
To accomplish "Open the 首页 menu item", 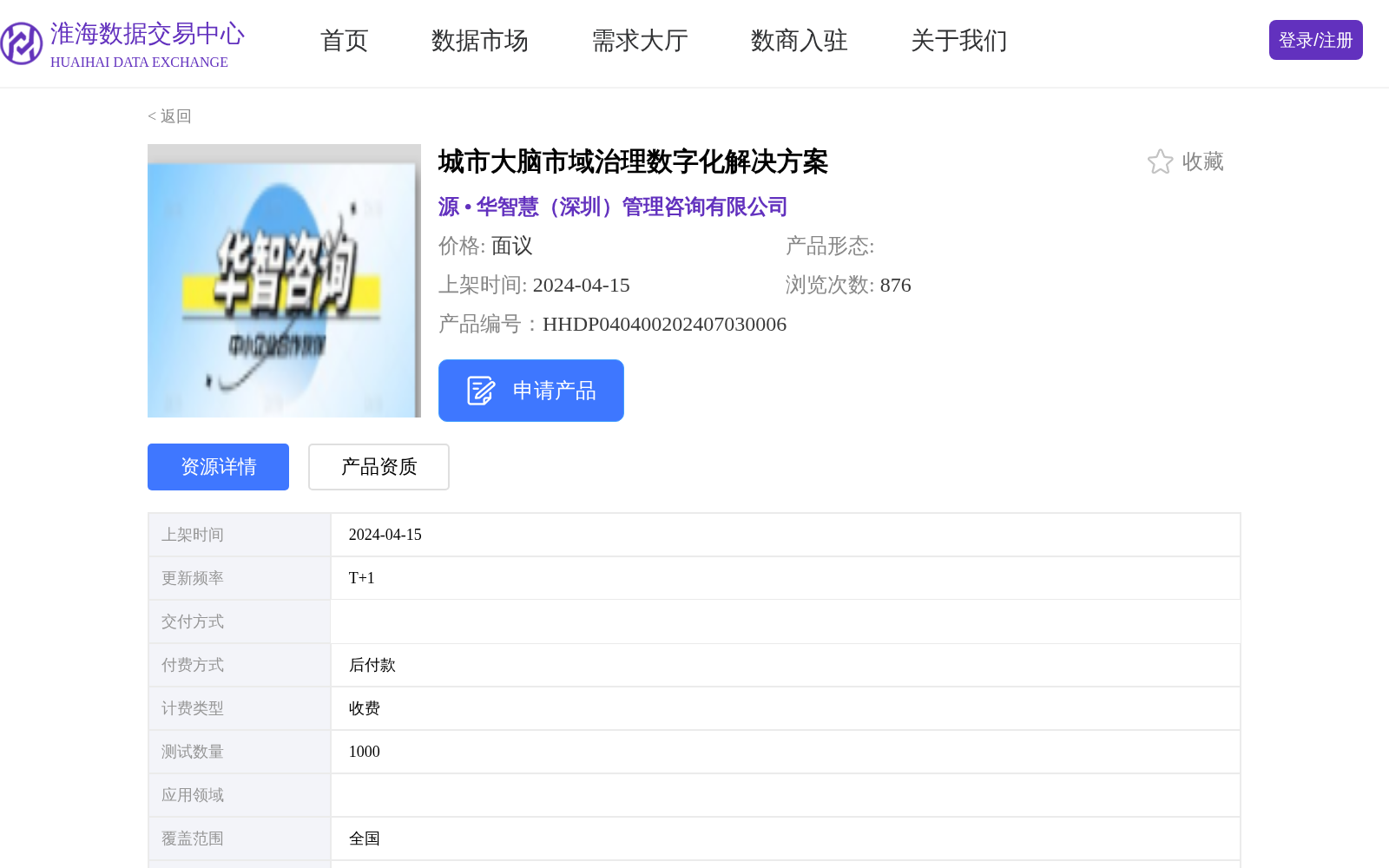I will point(345,41).
